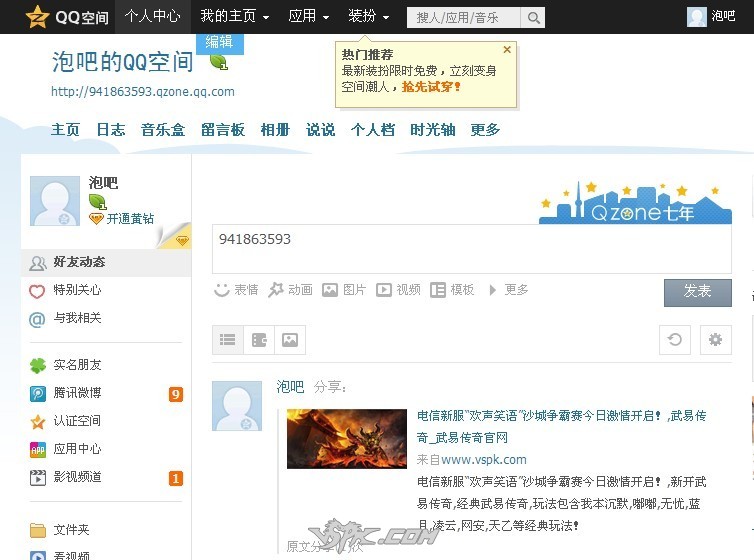Insert an emoticon with the 表情 smiley
The height and width of the screenshot is (560, 754).
point(221,290)
